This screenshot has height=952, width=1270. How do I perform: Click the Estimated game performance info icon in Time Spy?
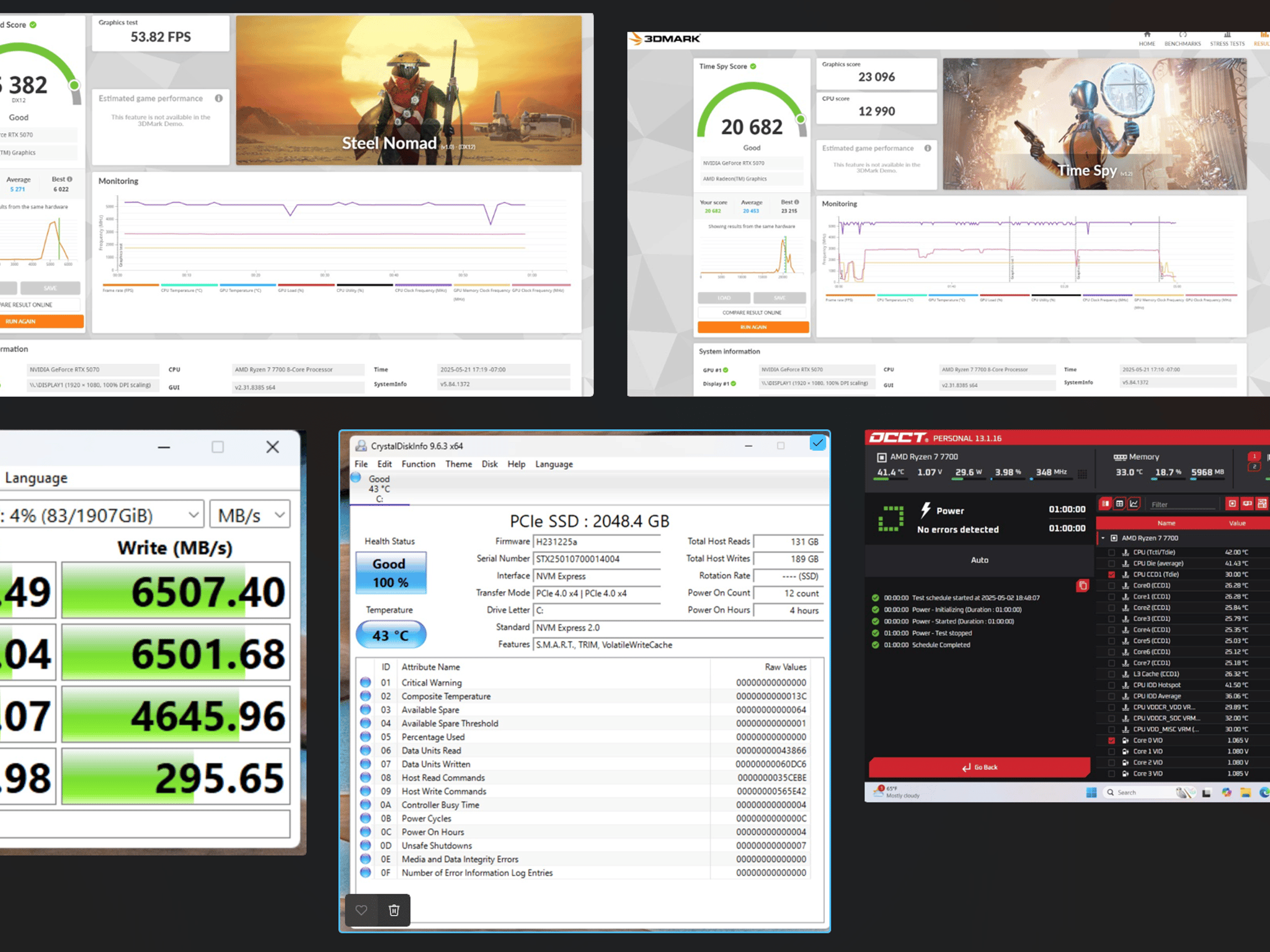(x=928, y=148)
